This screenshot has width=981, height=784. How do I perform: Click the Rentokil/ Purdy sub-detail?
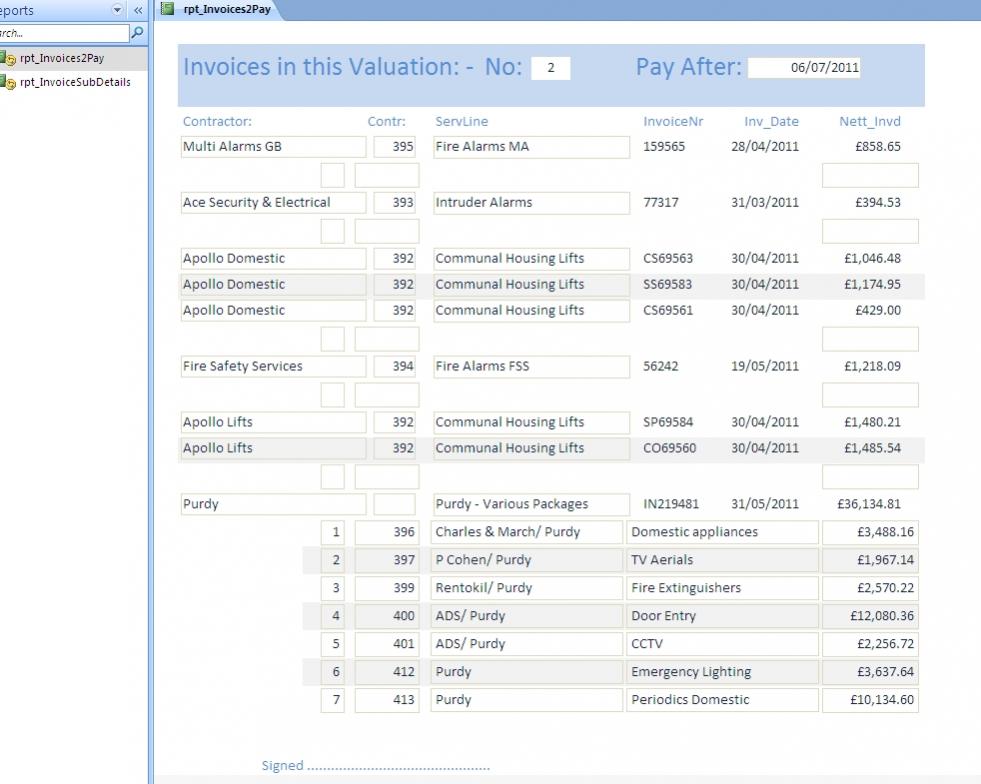pos(527,588)
